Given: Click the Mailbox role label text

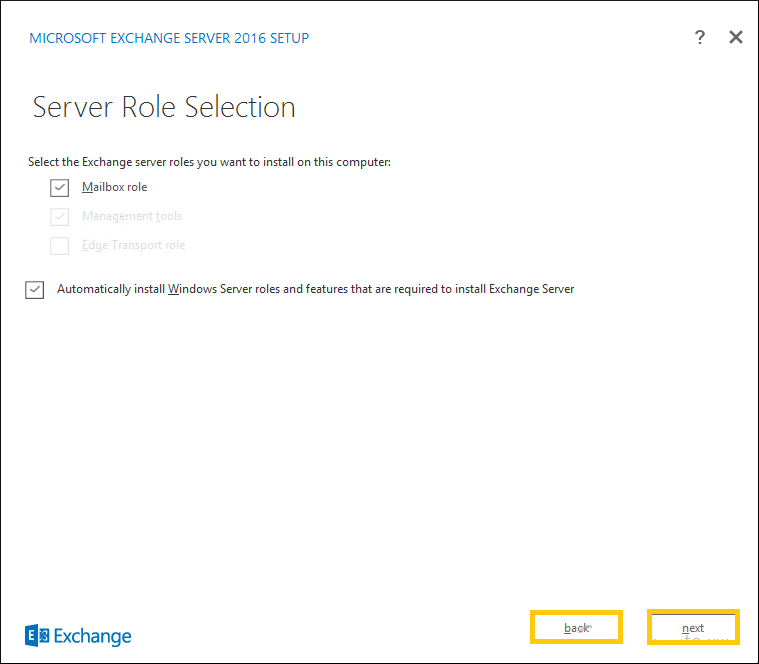Looking at the screenshot, I should click(x=114, y=187).
